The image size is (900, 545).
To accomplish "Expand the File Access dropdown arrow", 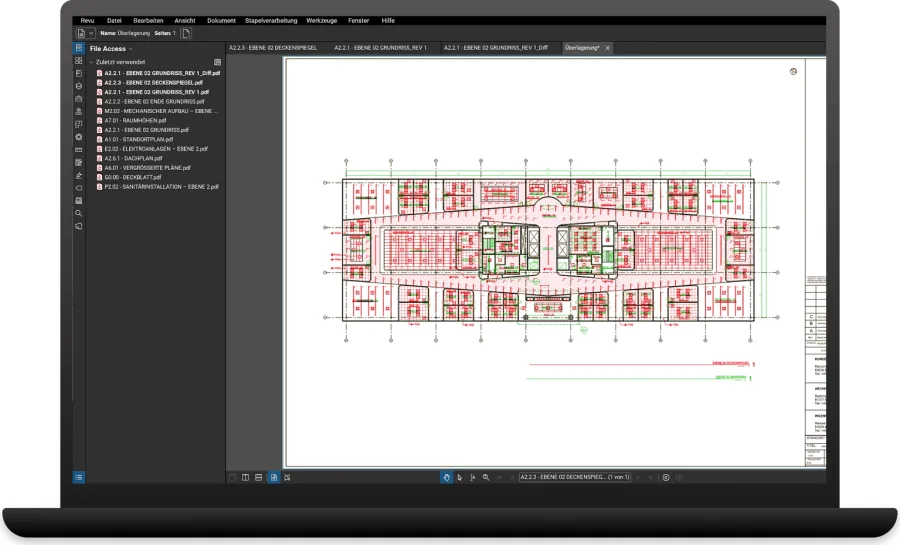I will (x=132, y=49).
